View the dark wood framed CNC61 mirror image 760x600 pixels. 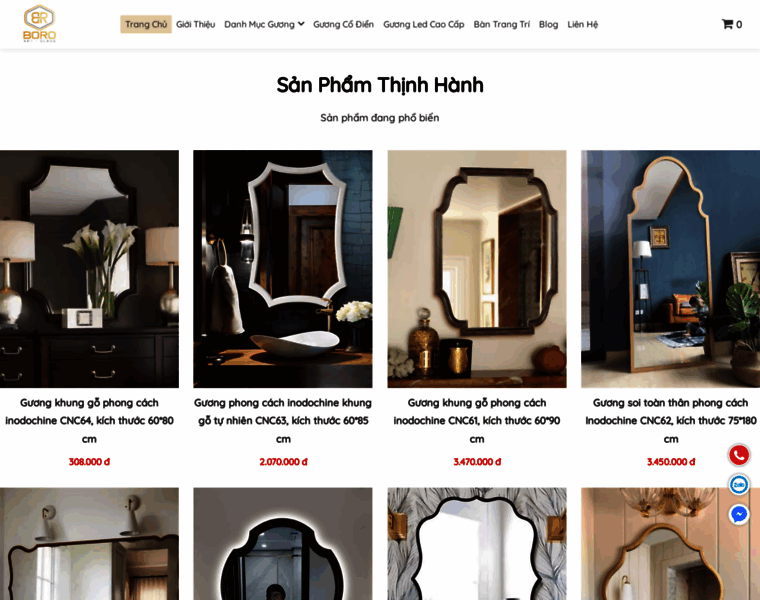[x=477, y=269]
